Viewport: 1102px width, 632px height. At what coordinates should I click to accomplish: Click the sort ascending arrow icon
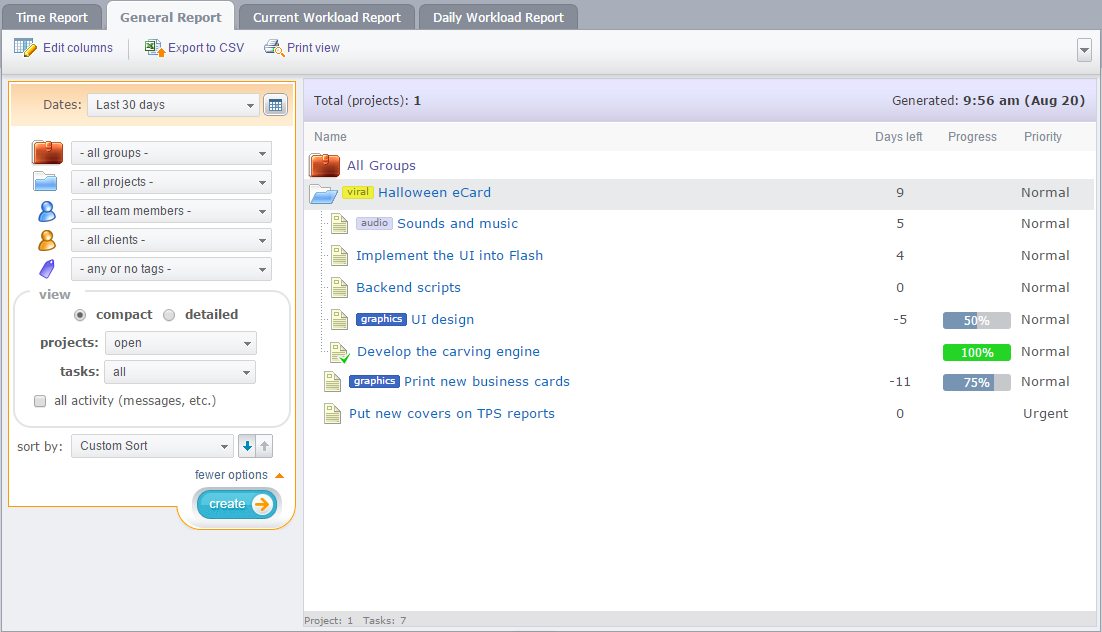tap(265, 446)
